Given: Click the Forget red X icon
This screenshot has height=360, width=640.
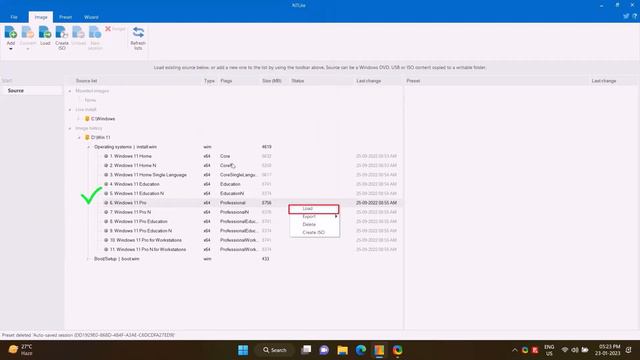Looking at the screenshot, I should point(108,29).
